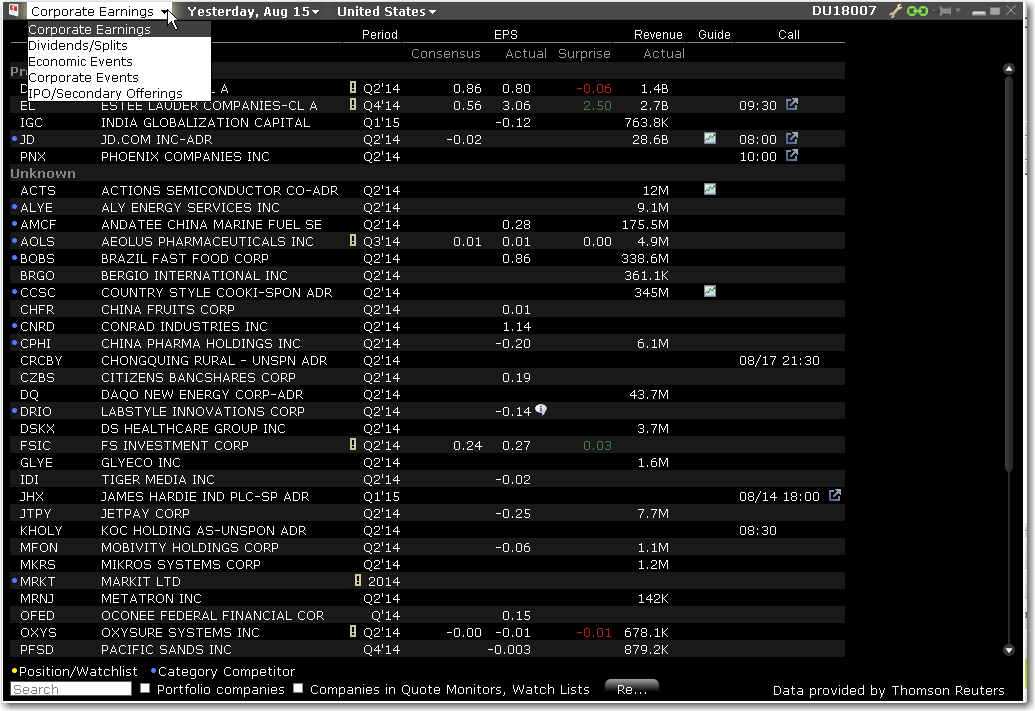This screenshot has width=1035, height=711.
Task: Open the conference call link icon for JD
Action: (792, 139)
